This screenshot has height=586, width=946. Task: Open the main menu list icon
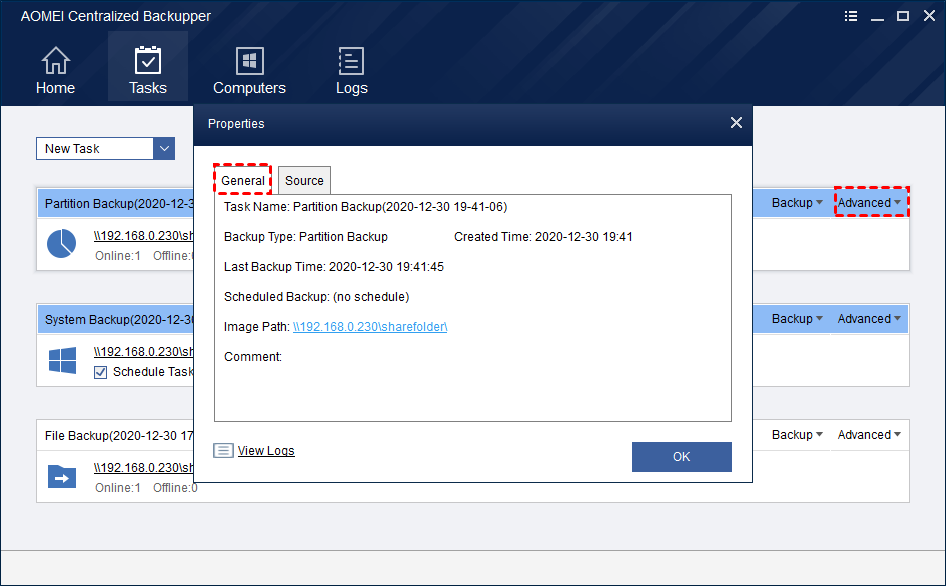pos(851,16)
